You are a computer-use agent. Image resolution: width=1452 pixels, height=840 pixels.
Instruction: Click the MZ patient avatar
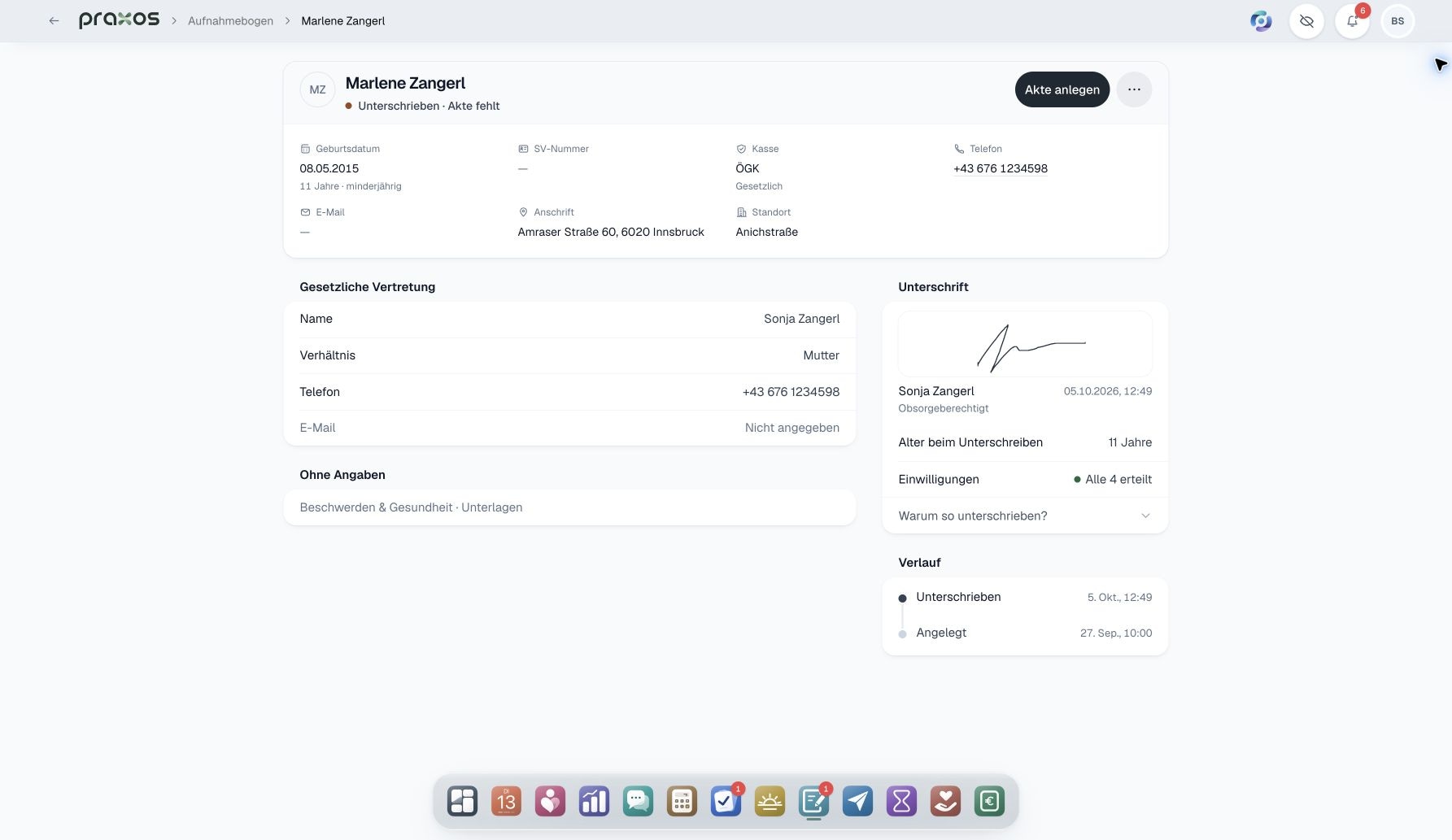pyautogui.click(x=317, y=89)
